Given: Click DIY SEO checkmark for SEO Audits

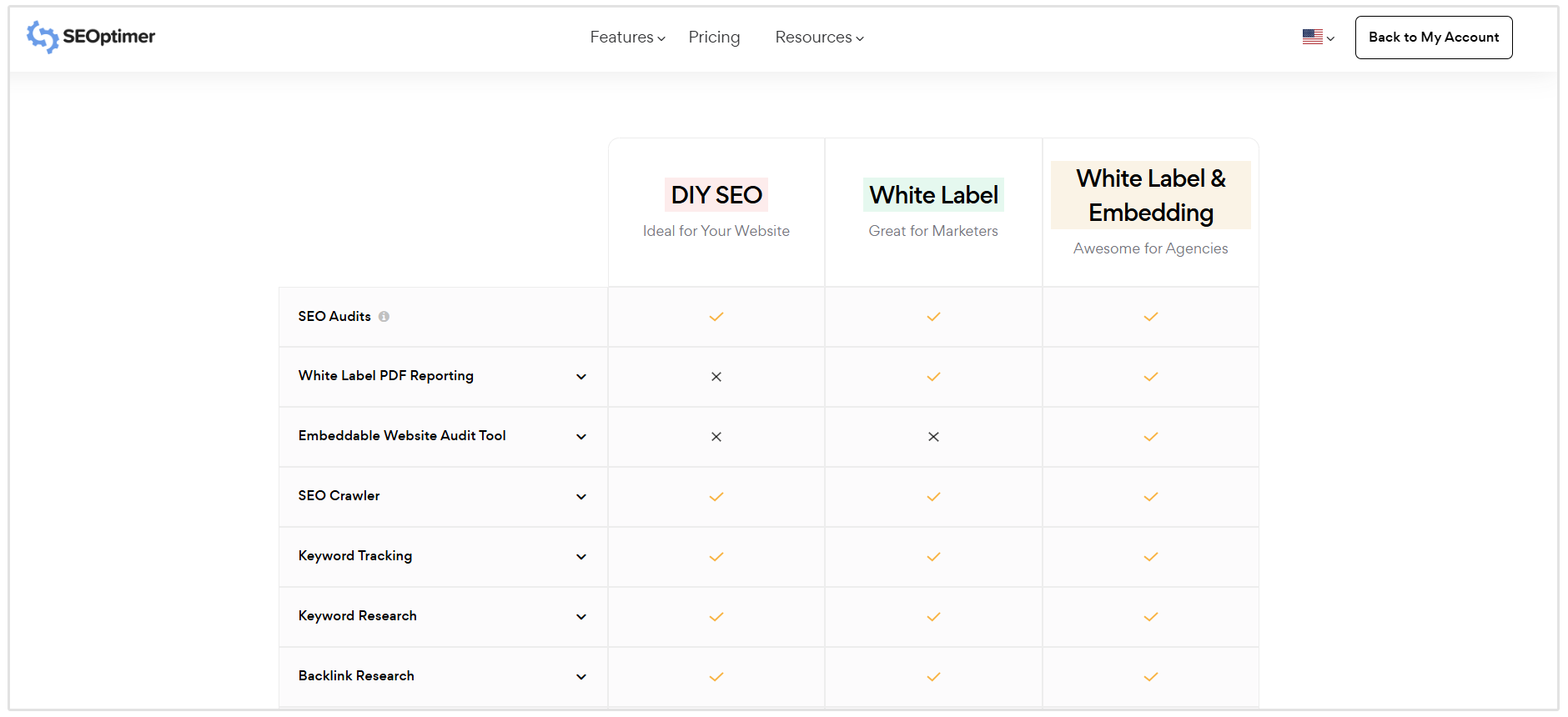Looking at the screenshot, I should pyautogui.click(x=716, y=317).
